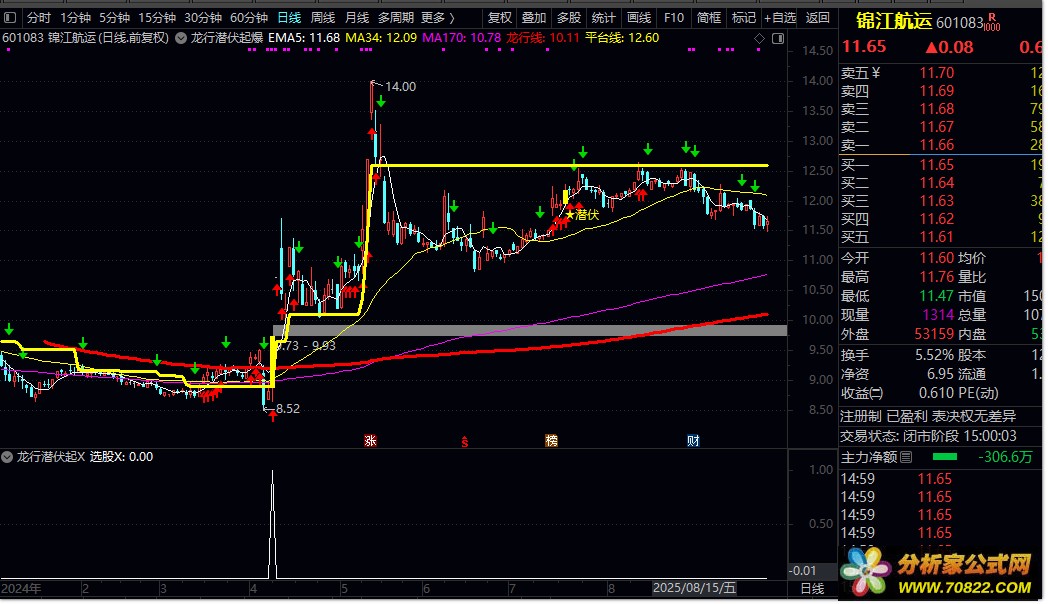Open the 更多 periods dropdown

coord(437,17)
